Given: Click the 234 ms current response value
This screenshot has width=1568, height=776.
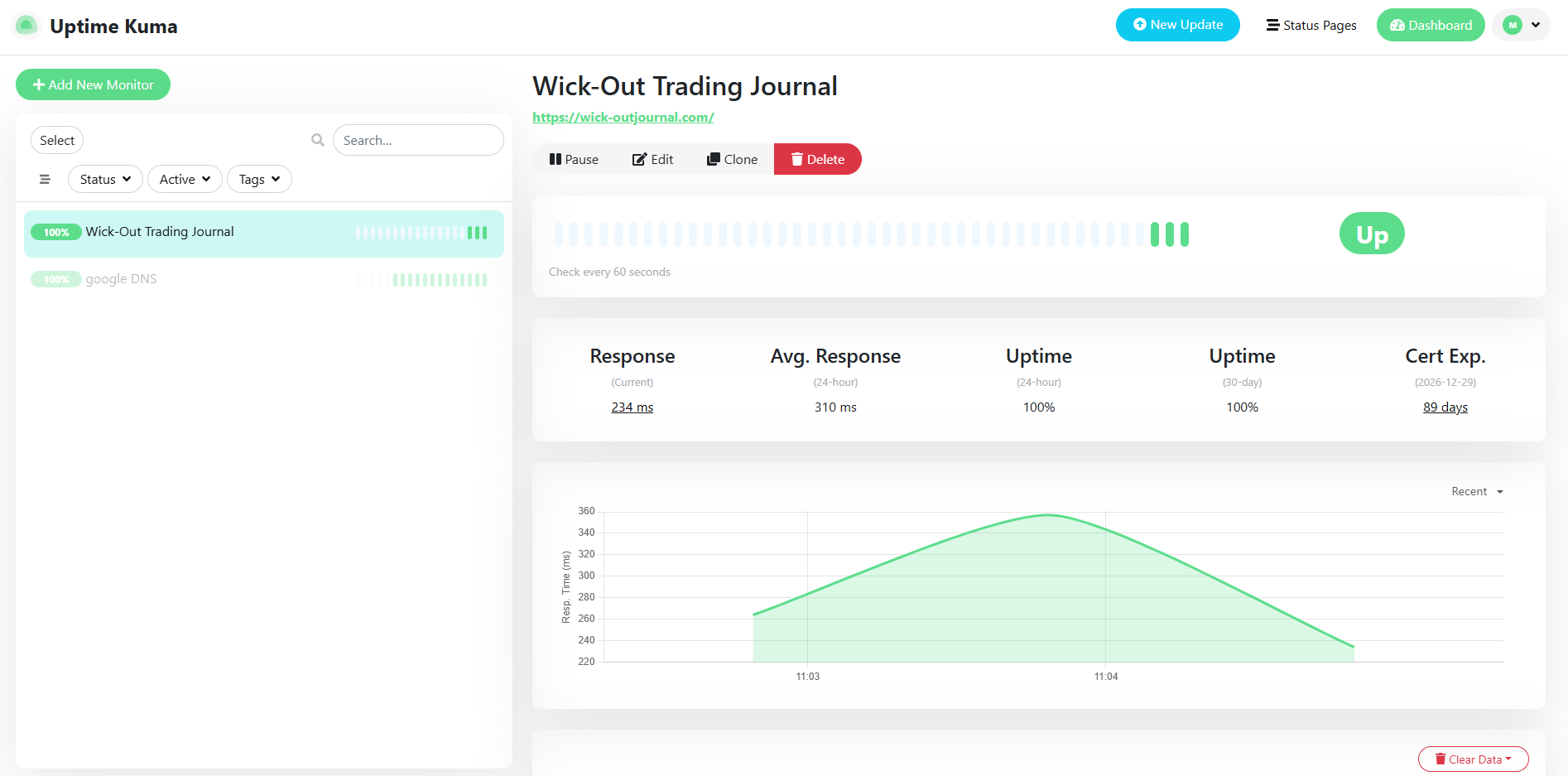Looking at the screenshot, I should tap(632, 407).
